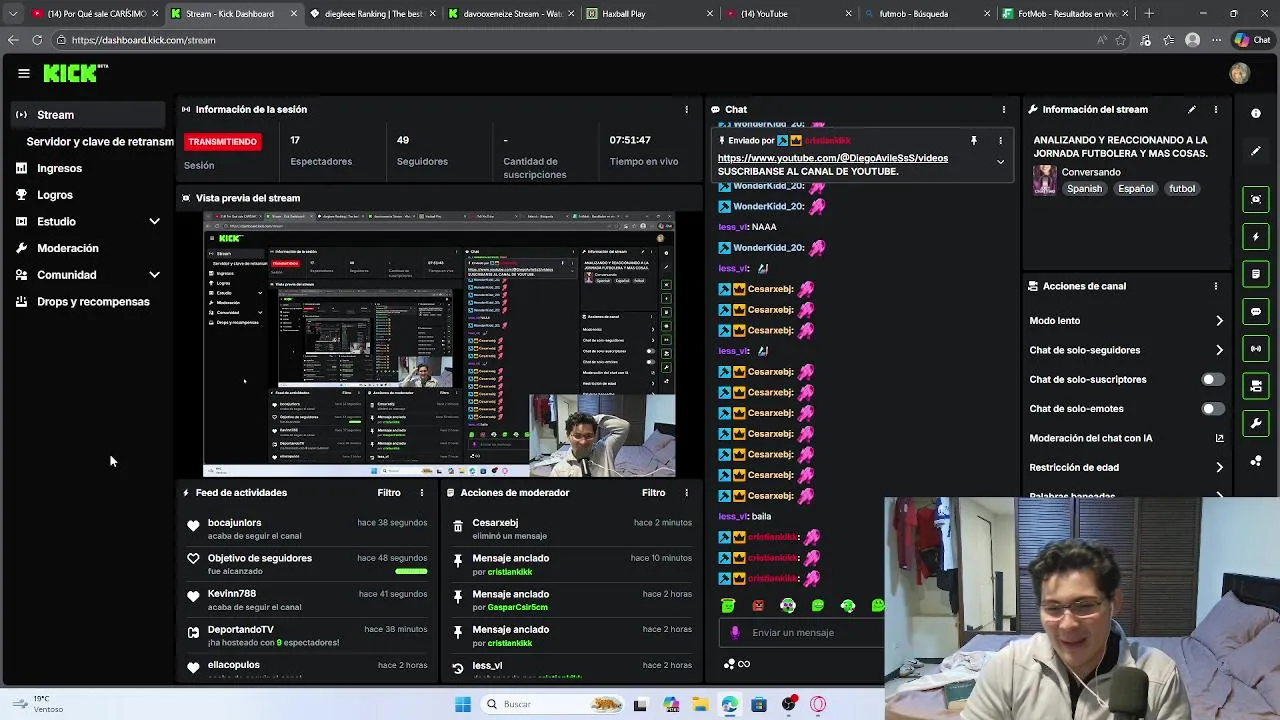Image resolution: width=1280 pixels, height=720 pixels.
Task: Open cristiankikk link in first Mensaje anclado
Action: (510, 572)
